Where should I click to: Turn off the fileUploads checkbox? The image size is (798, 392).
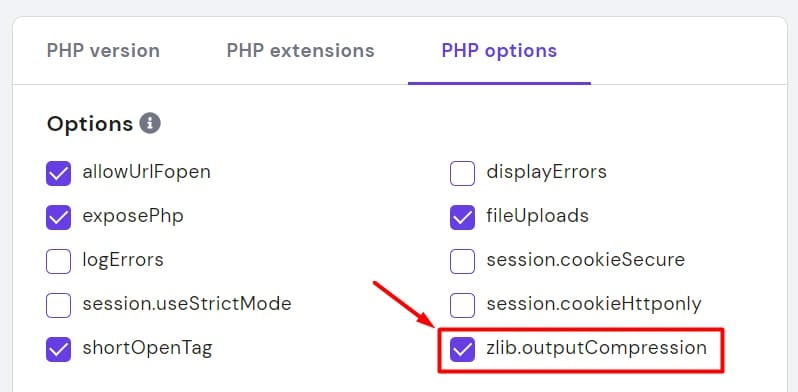[x=463, y=217]
